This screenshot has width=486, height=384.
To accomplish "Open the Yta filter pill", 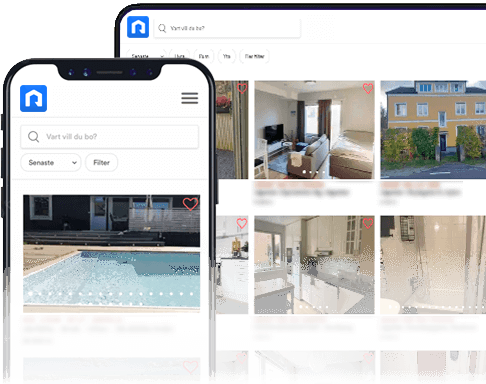I will tap(227, 56).
